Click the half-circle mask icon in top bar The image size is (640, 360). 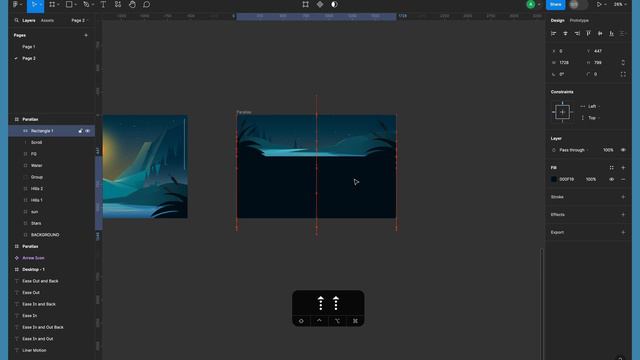point(334,4)
